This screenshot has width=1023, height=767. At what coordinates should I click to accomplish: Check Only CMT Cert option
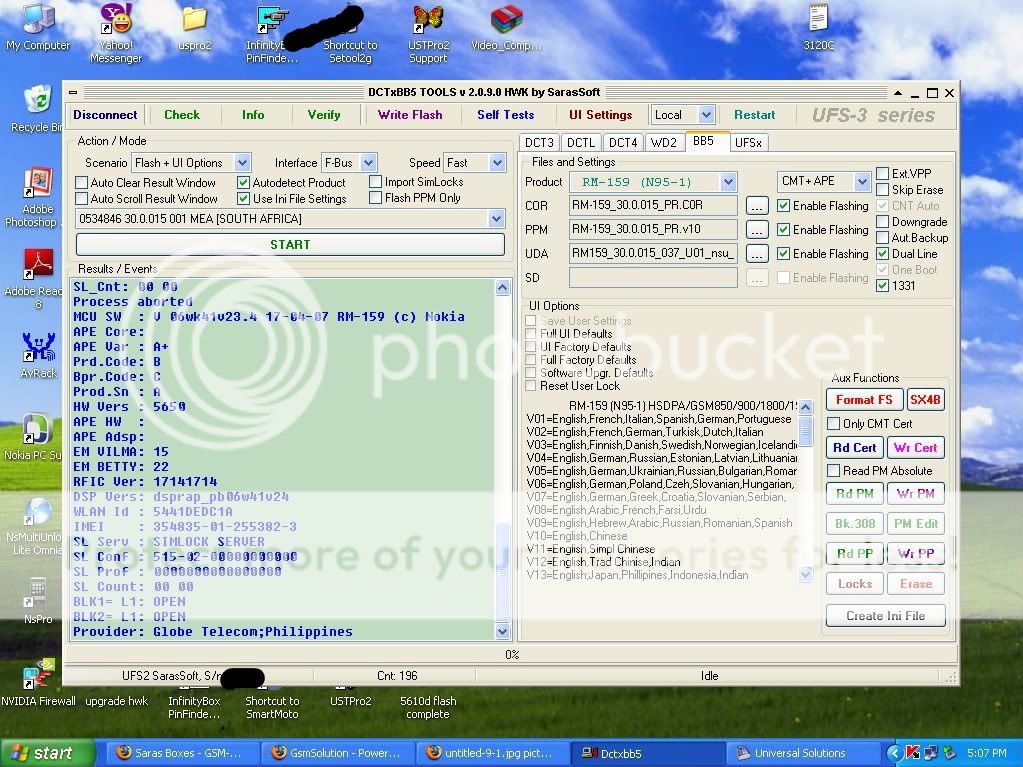[833, 423]
